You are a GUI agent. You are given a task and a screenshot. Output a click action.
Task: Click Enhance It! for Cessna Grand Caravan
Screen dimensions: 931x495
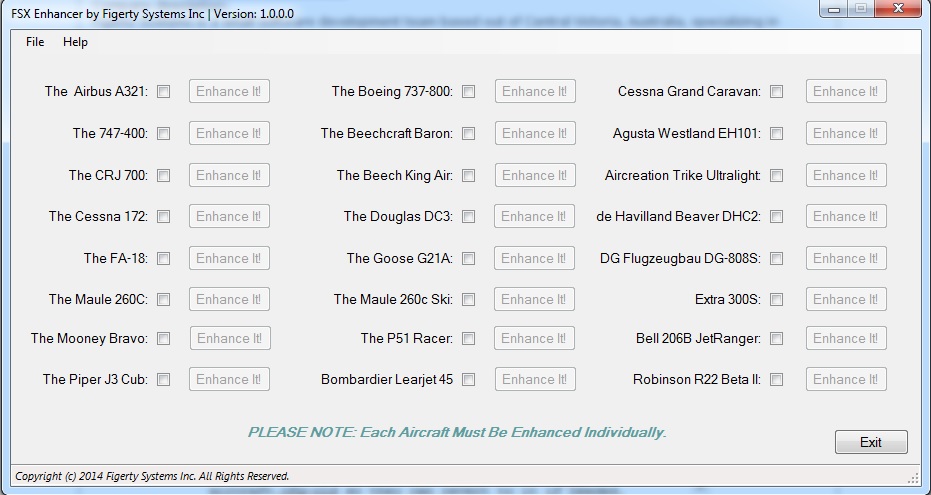[x=846, y=91]
